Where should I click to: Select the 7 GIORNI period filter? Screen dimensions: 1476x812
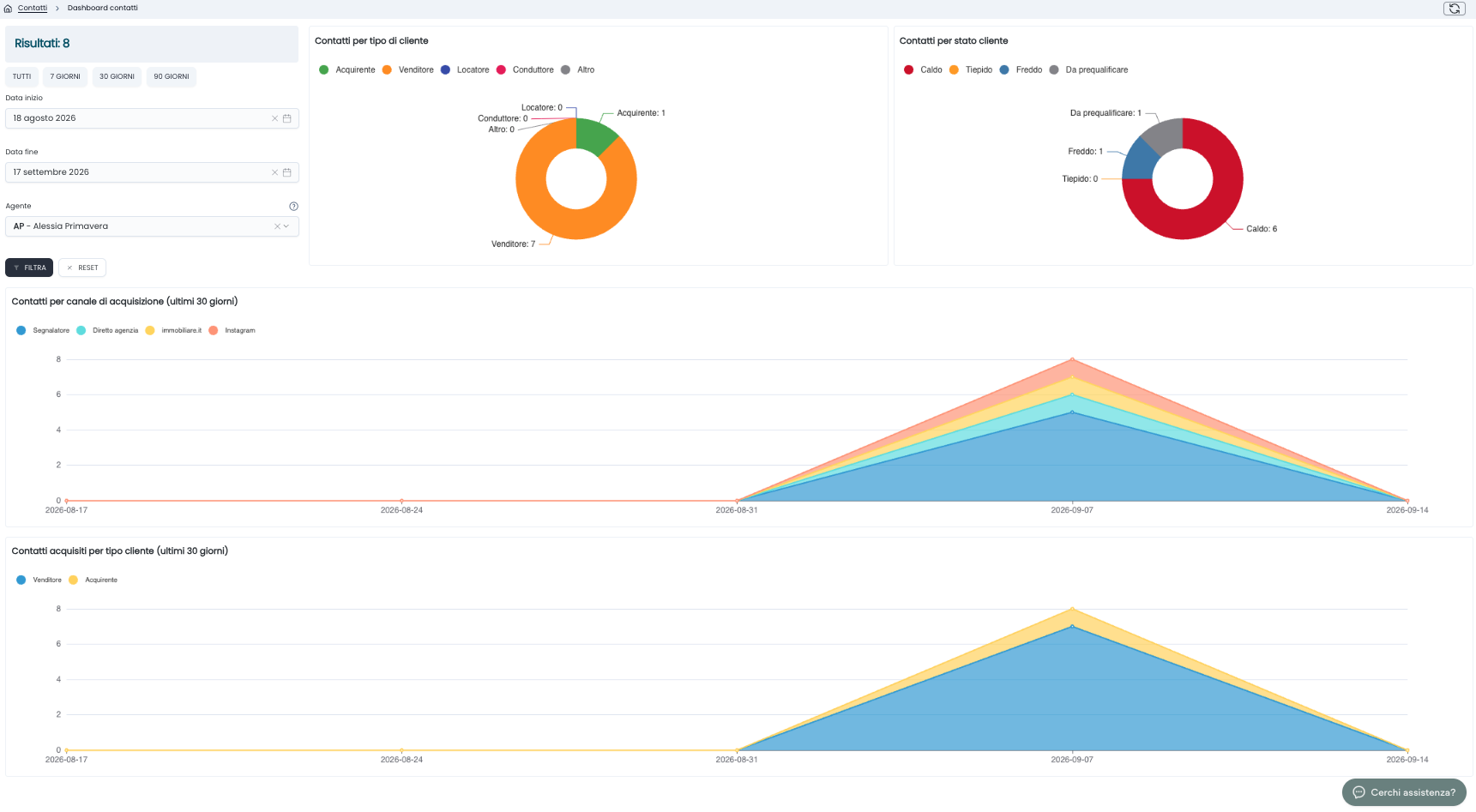tap(65, 77)
